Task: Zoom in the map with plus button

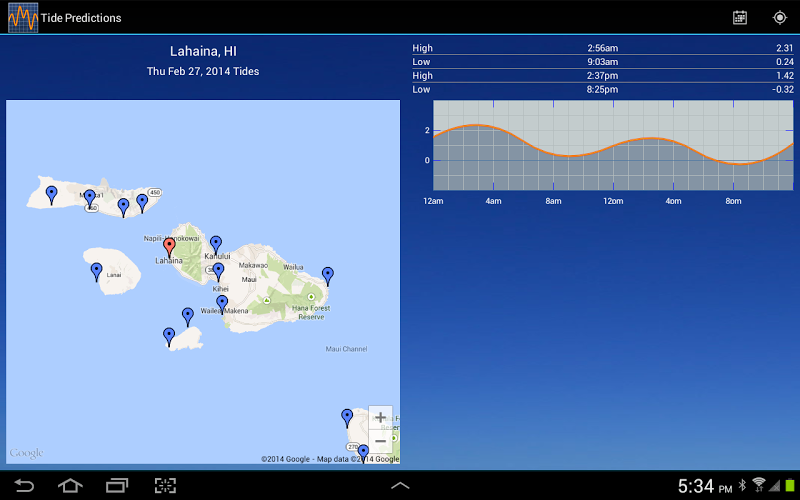Action: pyautogui.click(x=381, y=418)
